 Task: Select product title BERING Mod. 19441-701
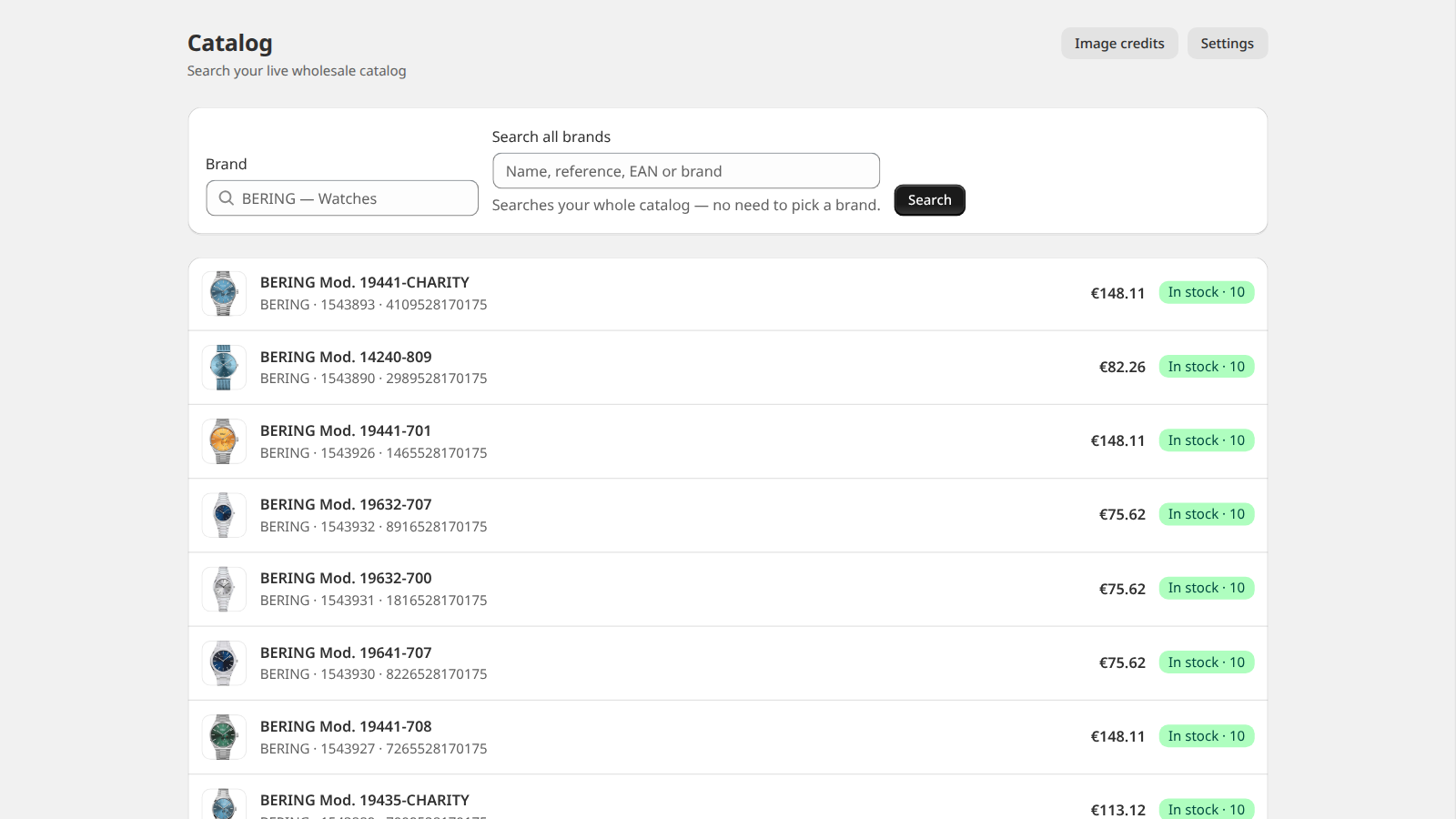coord(346,431)
